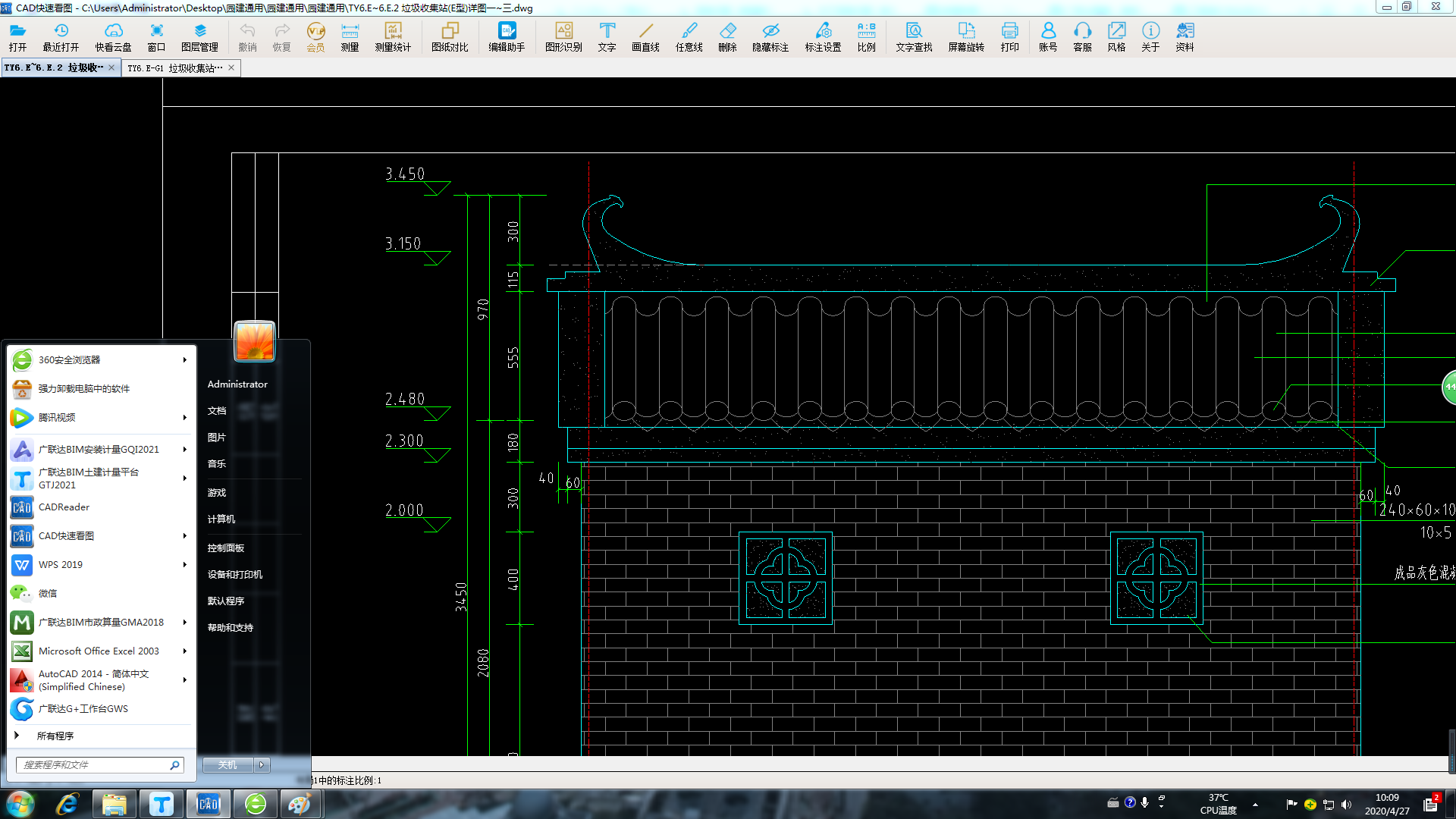
Task: Expand 广联达BIM土建计量平台 GTJ2021 submenu arrow
Action: click(x=184, y=479)
